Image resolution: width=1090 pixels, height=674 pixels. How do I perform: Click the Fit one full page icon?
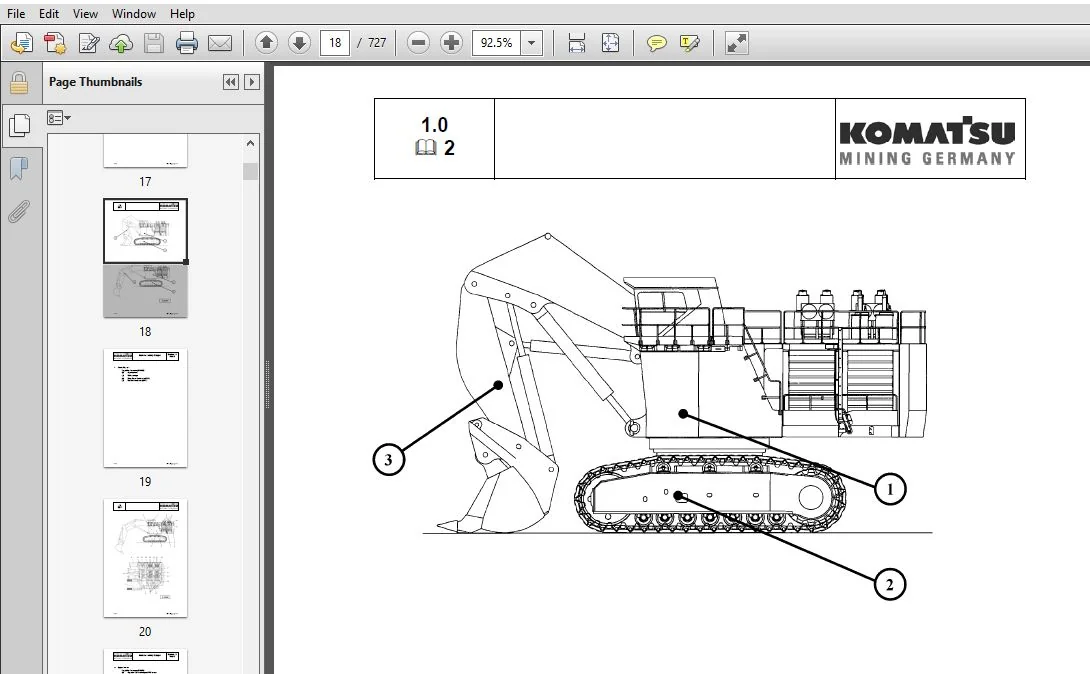pos(610,43)
